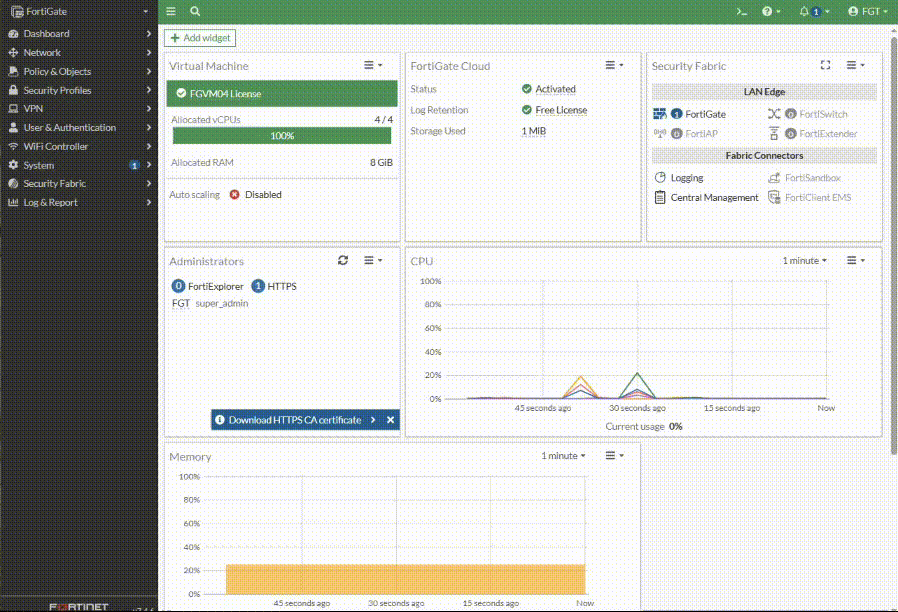
Task: Expand the Policy & Objects menu
Action: point(57,71)
